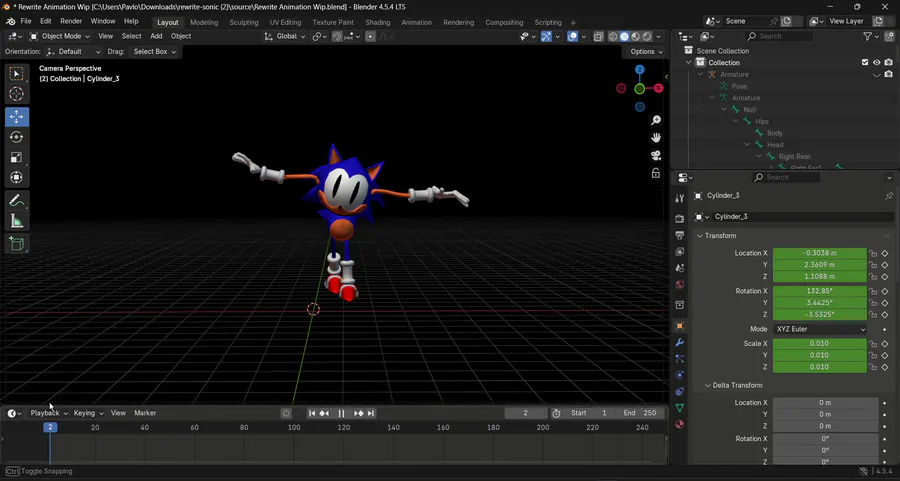Viewport: 900px width, 481px height.
Task: Activate the Measure tool
Action: tap(17, 221)
